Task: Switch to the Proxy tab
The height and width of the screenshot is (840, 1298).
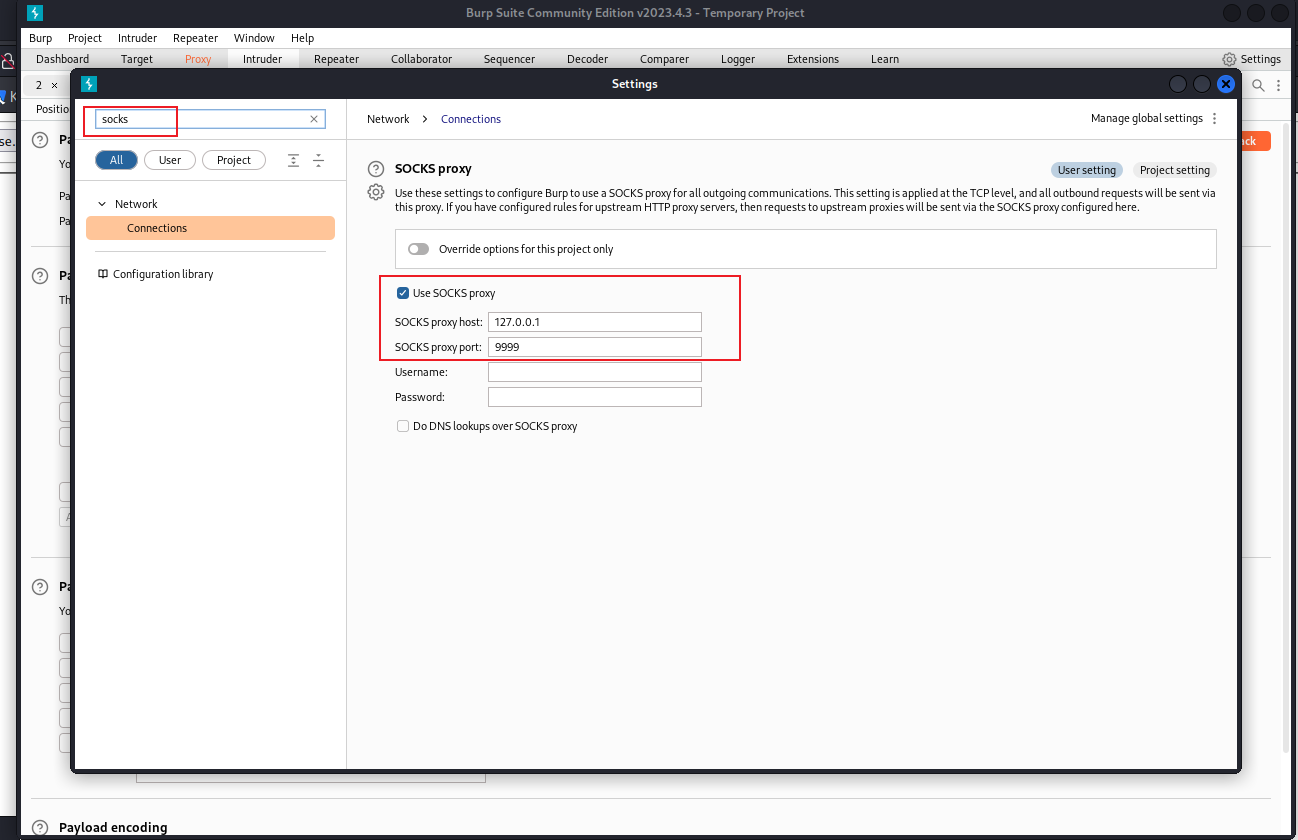Action: (x=198, y=59)
